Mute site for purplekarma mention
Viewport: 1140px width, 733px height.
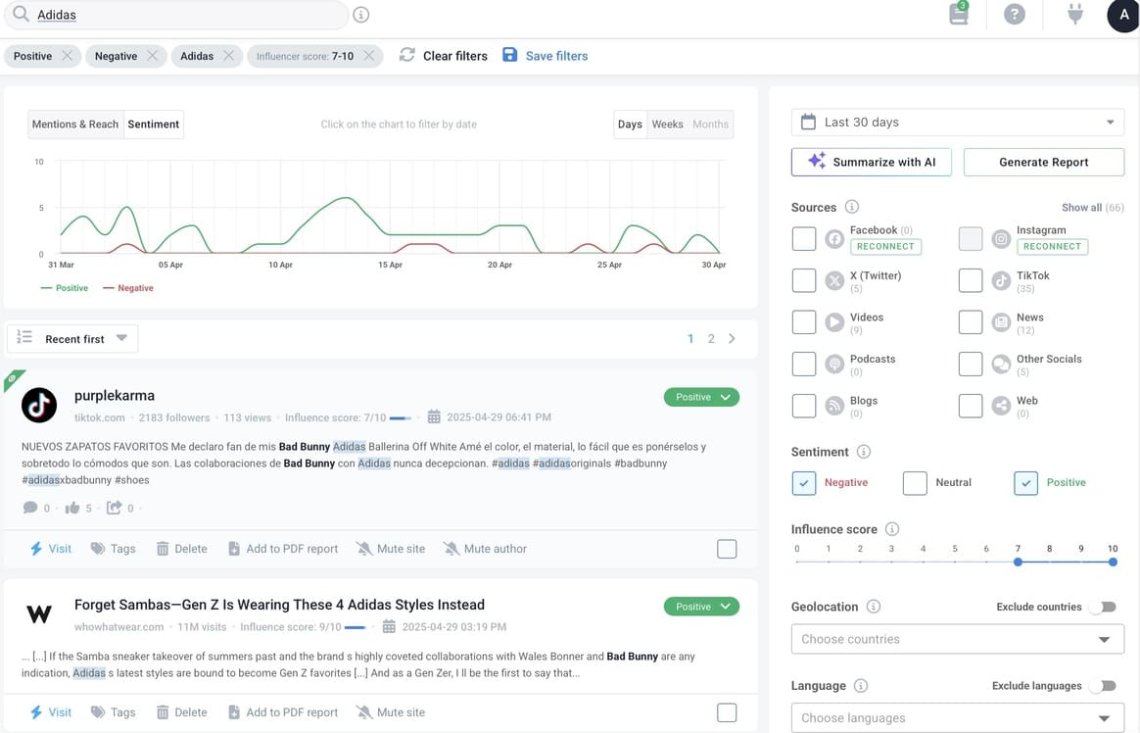(x=390, y=549)
